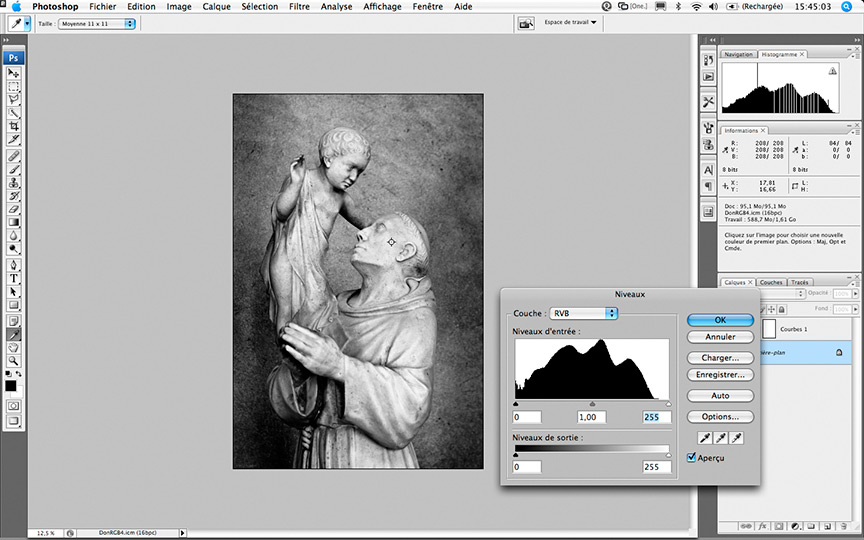Select the Path Selection tool
This screenshot has height=540, width=864.
coord(13,291)
